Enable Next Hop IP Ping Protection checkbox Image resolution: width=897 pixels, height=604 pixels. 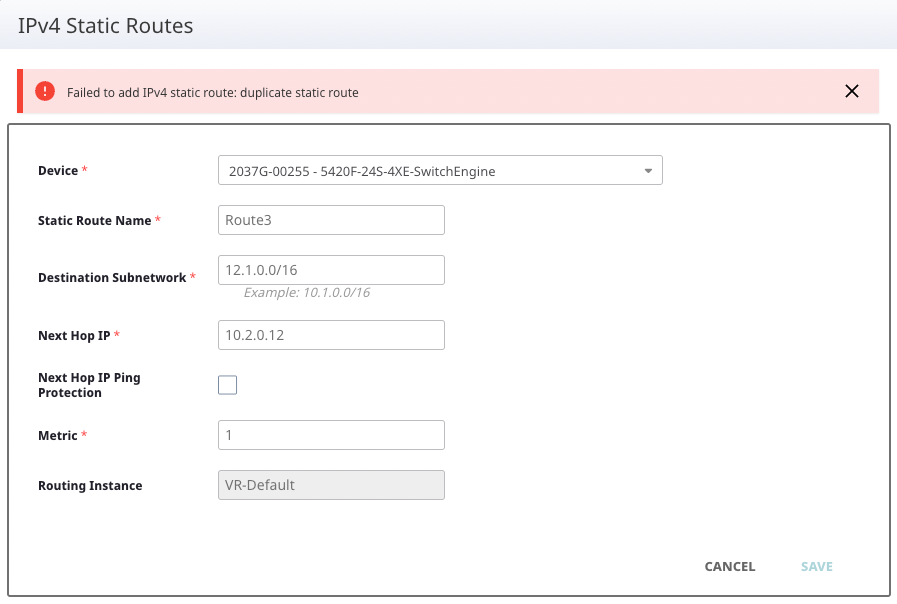coord(228,385)
